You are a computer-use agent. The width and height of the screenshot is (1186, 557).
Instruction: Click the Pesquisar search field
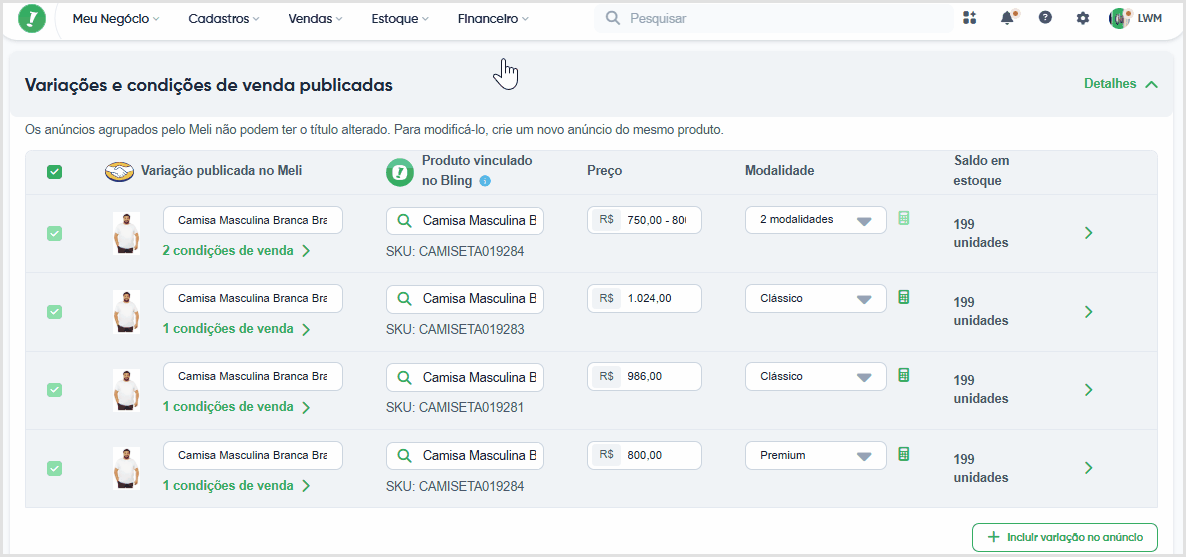773,18
